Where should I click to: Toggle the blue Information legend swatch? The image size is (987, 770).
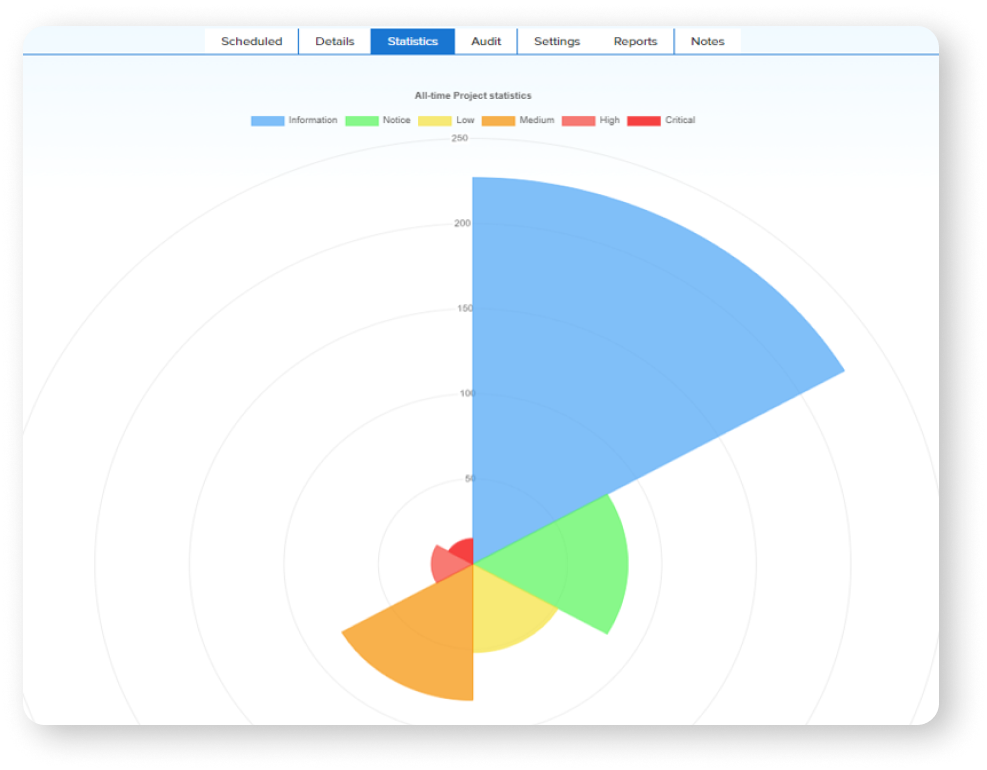pyautogui.click(x=267, y=121)
